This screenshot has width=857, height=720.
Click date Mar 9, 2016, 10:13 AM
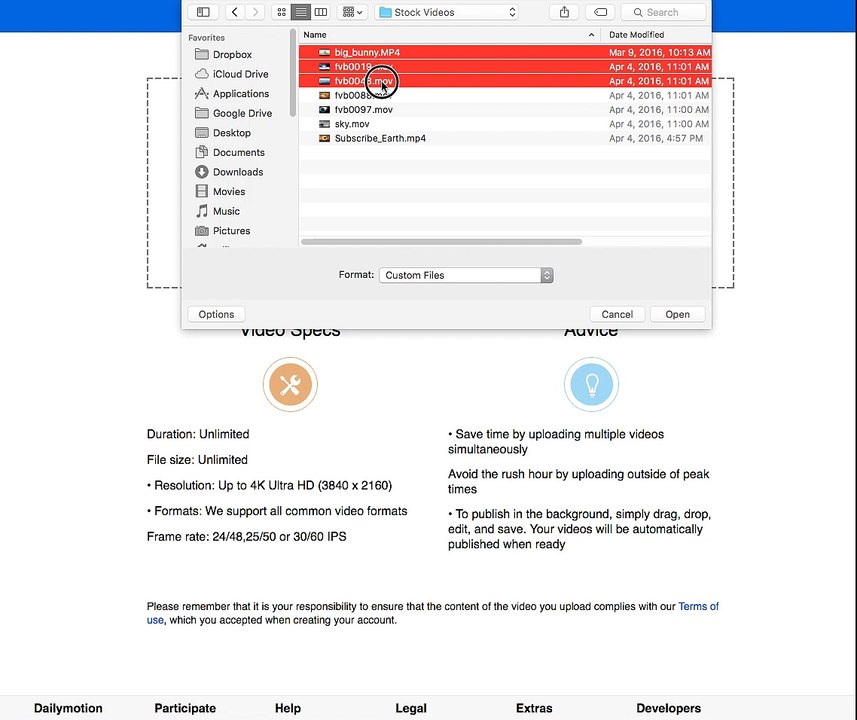(x=659, y=52)
